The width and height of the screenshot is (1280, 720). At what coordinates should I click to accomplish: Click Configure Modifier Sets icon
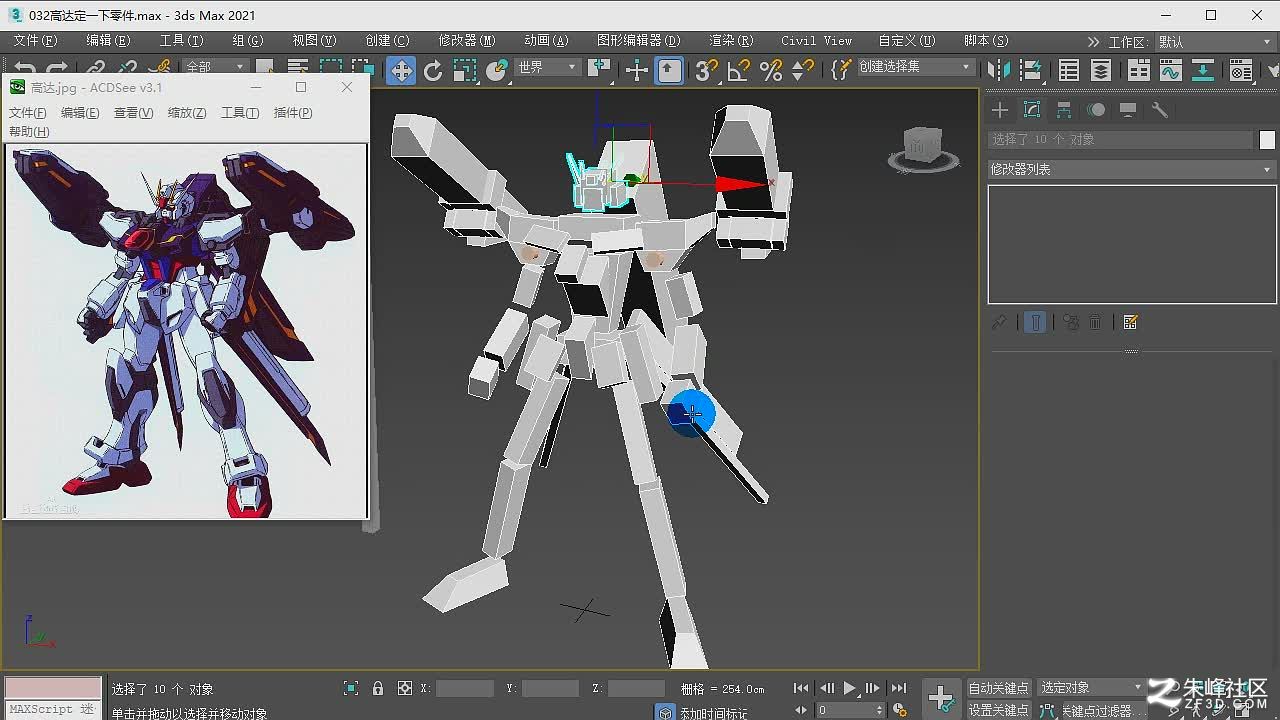[x=1131, y=322]
